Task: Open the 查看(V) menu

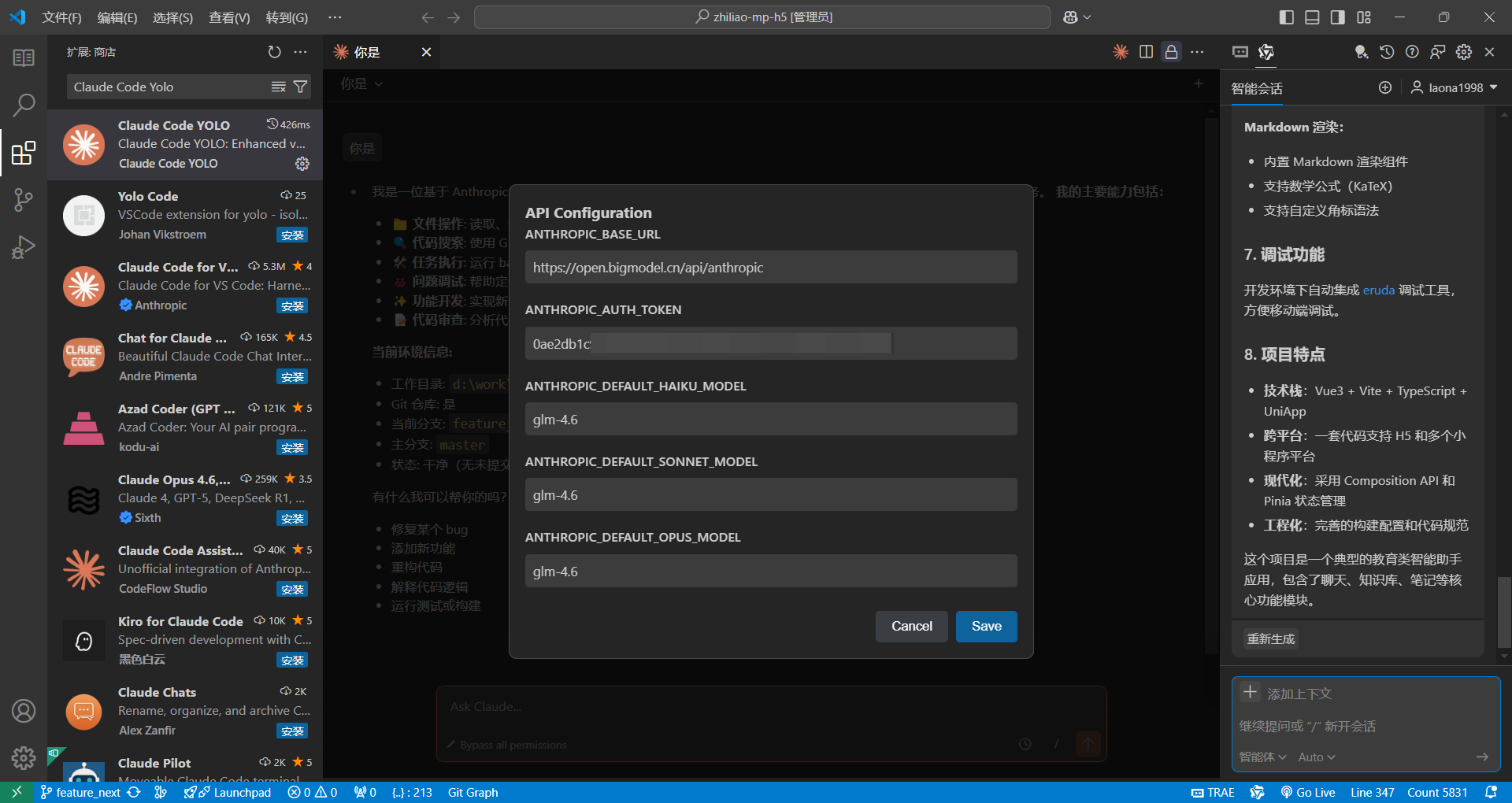Action: click(229, 17)
